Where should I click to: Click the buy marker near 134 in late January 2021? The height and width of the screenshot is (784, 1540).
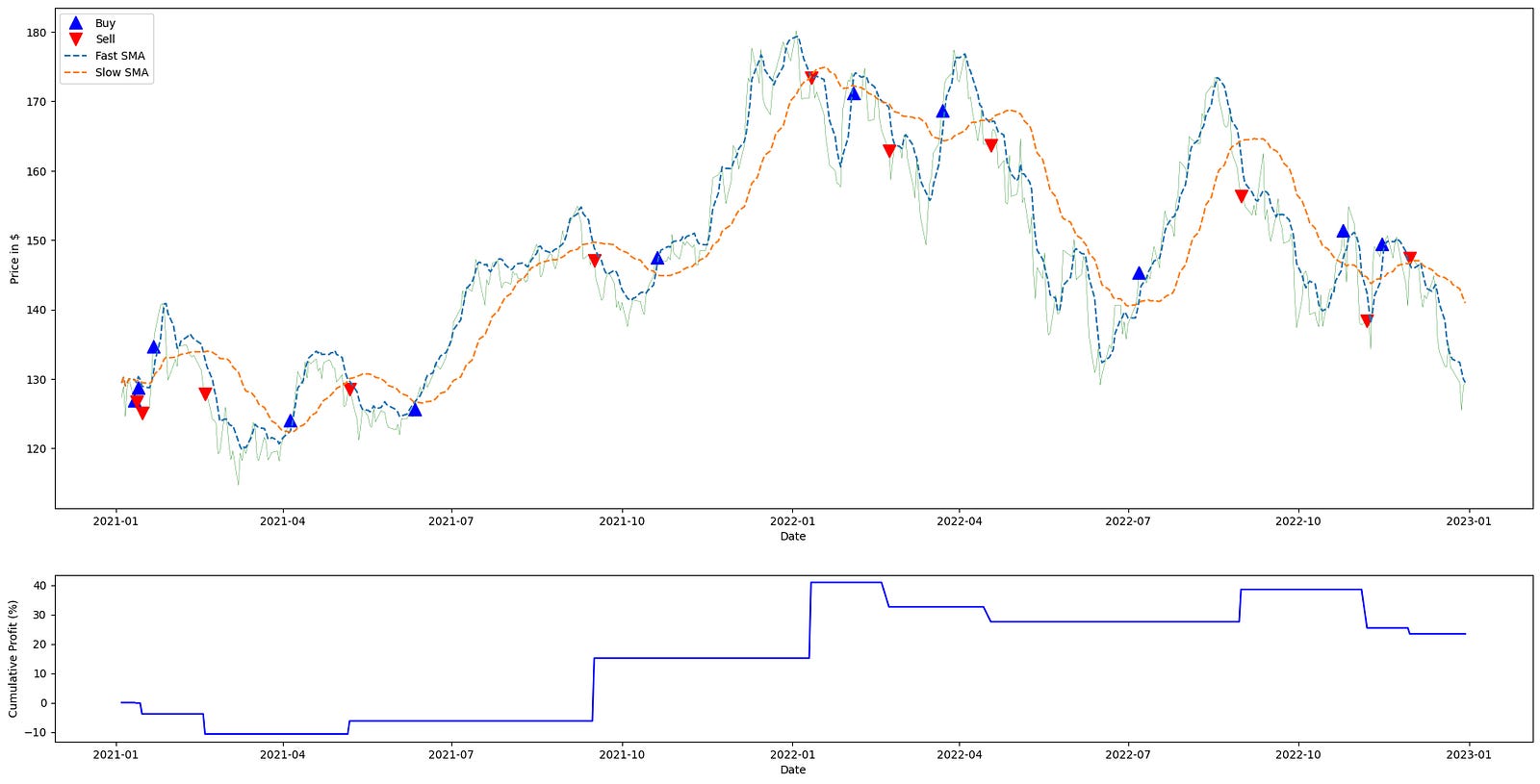click(x=154, y=347)
